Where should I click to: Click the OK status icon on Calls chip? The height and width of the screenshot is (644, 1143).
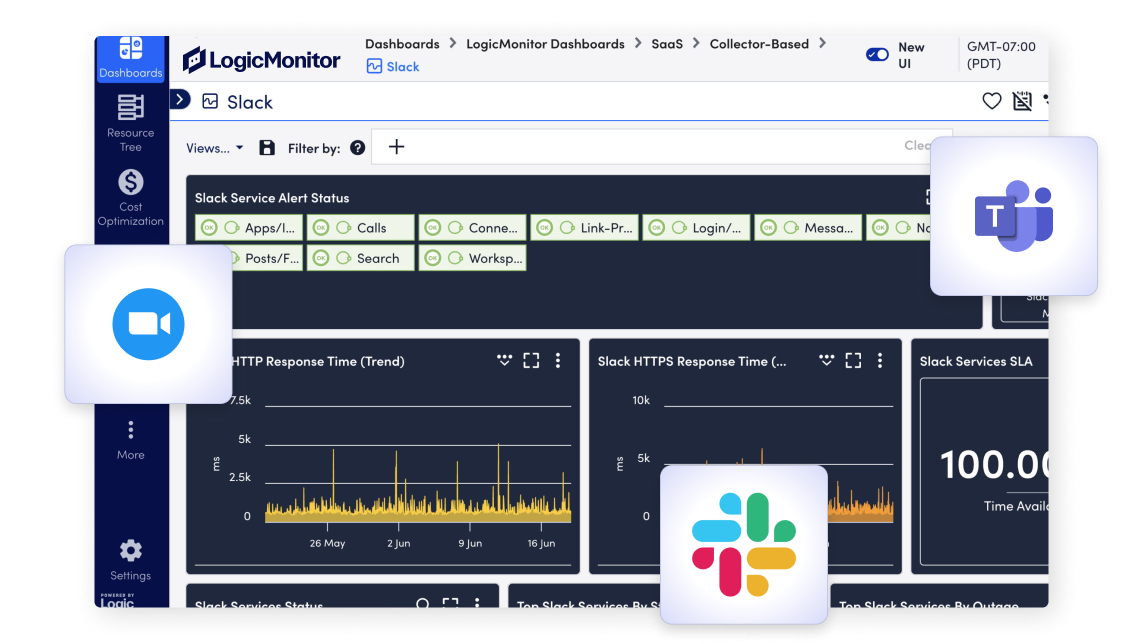click(321, 228)
